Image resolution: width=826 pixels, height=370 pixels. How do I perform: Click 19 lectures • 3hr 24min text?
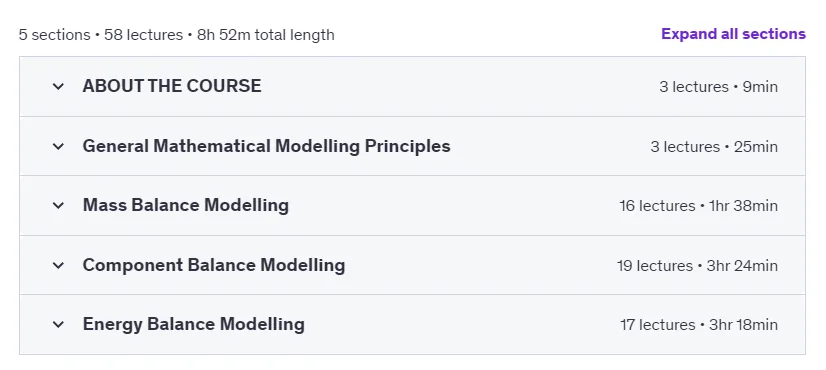(697, 266)
